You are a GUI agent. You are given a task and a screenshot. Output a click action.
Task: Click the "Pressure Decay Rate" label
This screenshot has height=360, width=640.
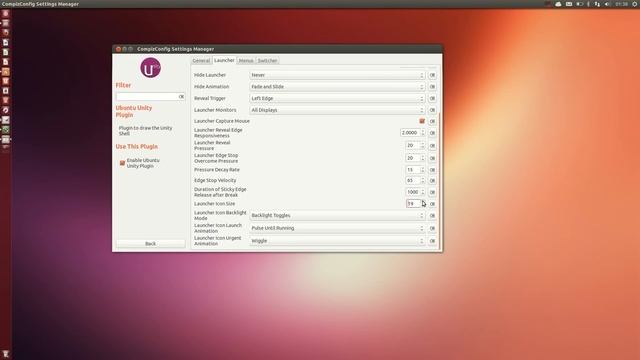click(x=217, y=170)
